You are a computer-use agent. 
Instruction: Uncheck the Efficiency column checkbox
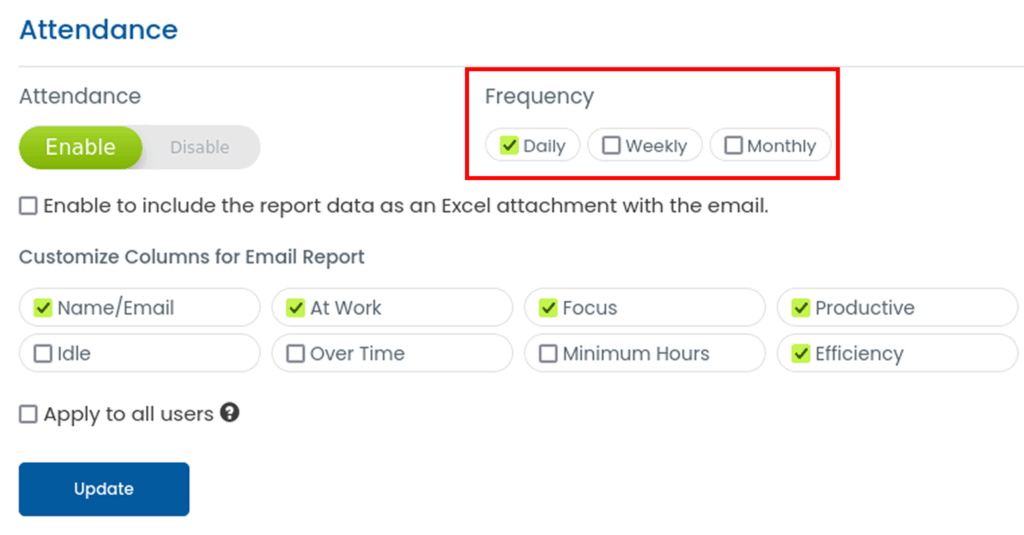coord(801,353)
